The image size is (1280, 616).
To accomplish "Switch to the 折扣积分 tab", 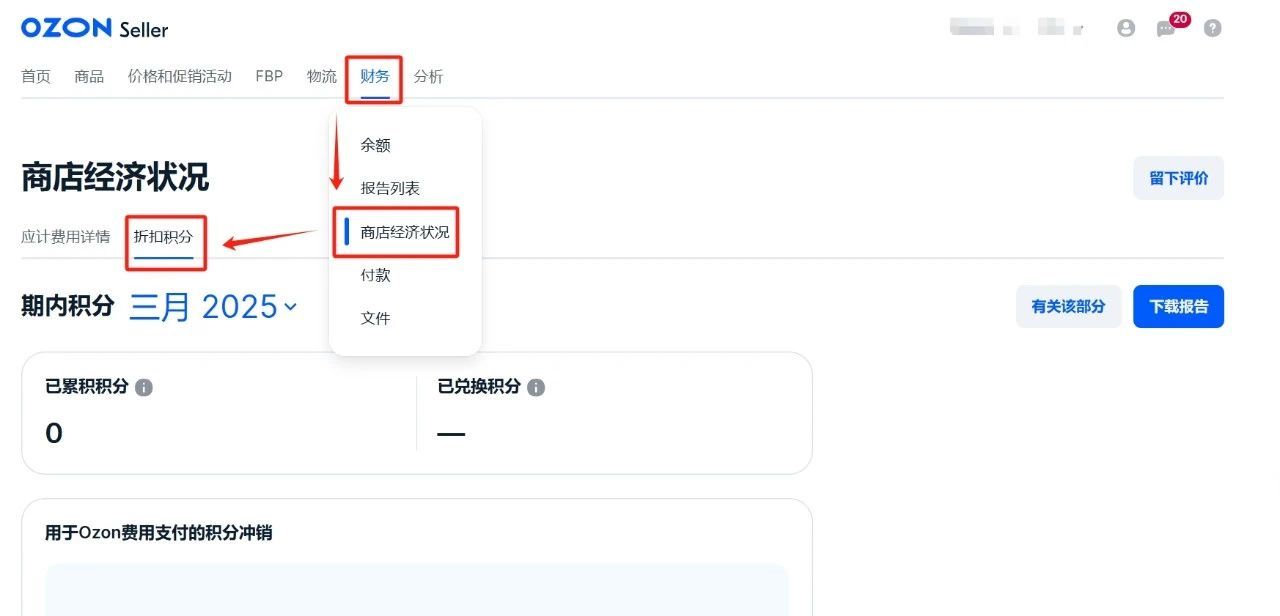I will [164, 237].
